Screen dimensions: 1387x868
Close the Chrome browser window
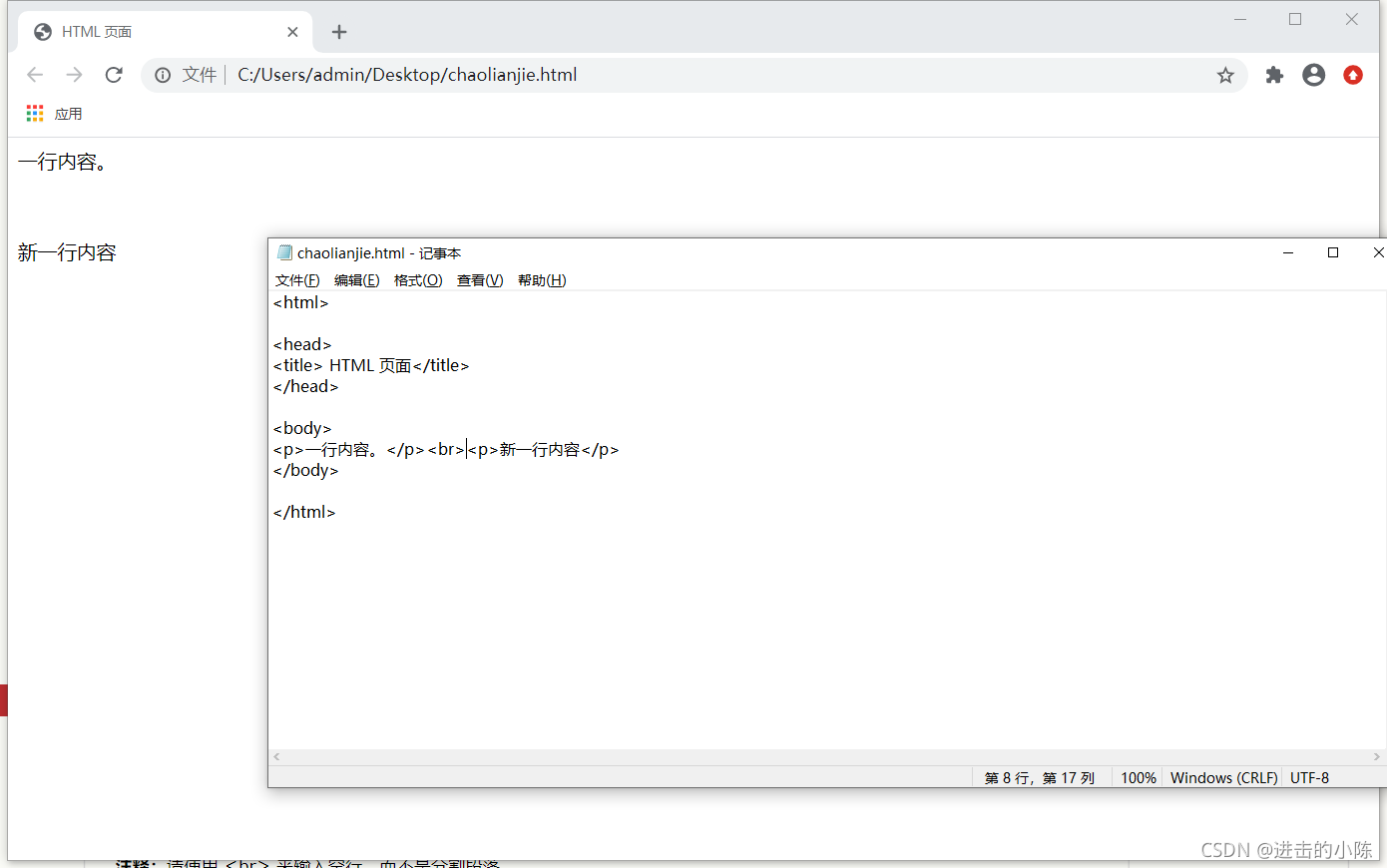click(x=1351, y=19)
